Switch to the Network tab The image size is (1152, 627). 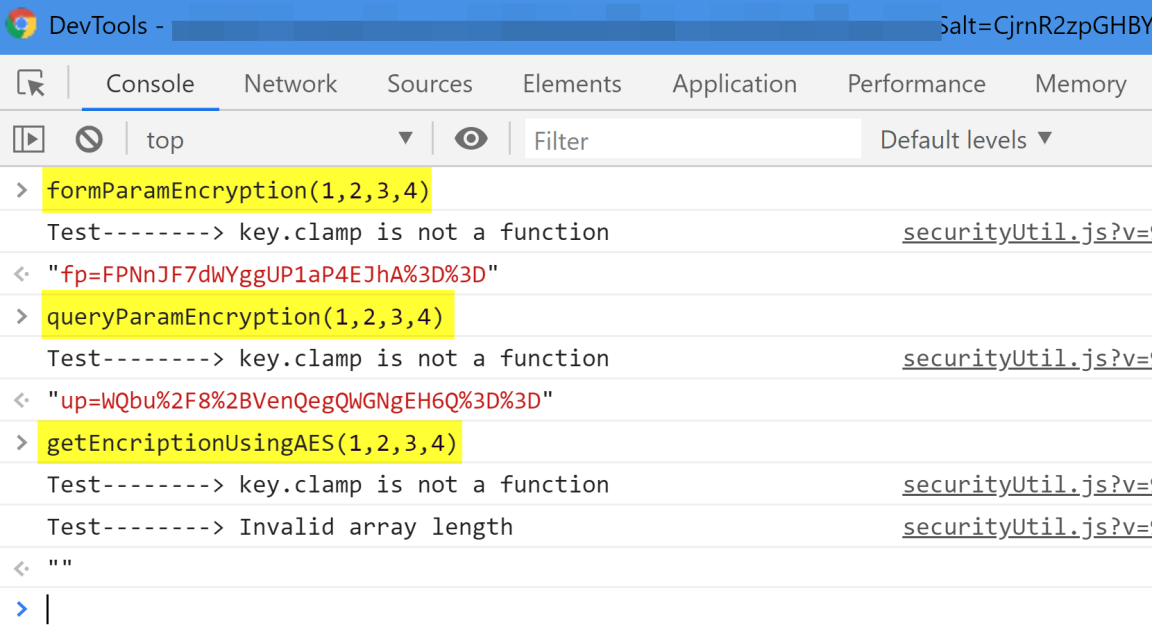tap(289, 84)
